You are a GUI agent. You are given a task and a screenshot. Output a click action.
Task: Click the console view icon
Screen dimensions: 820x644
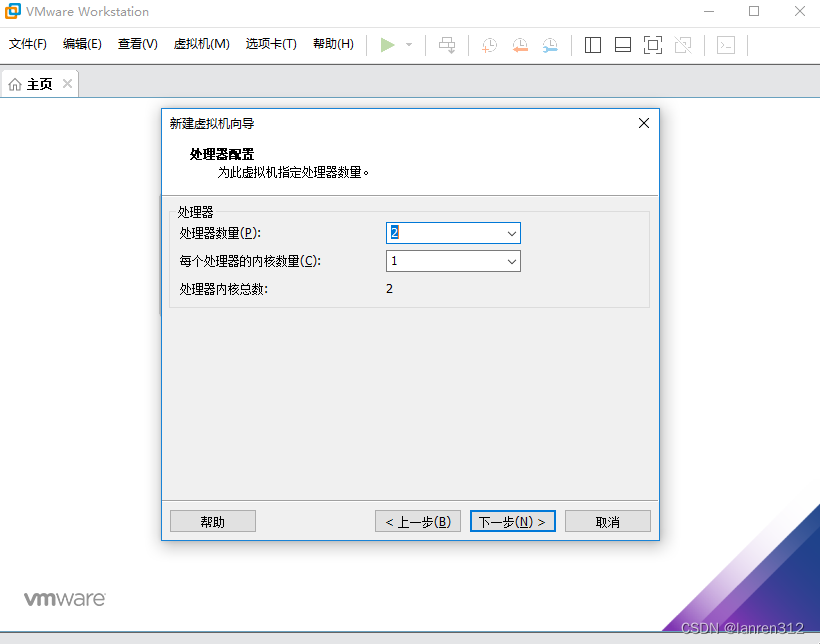pos(726,45)
